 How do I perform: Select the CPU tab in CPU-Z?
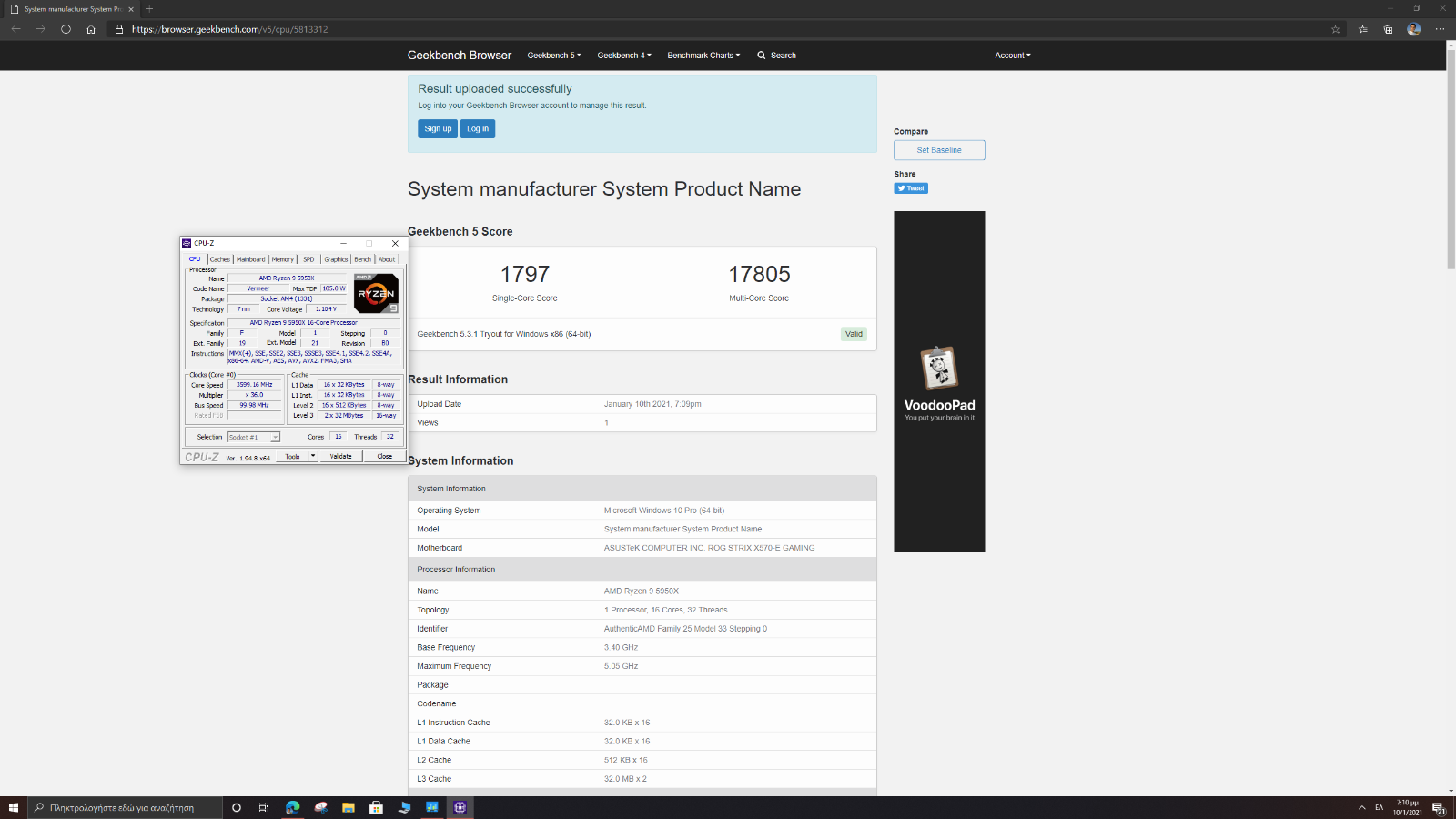[195, 259]
